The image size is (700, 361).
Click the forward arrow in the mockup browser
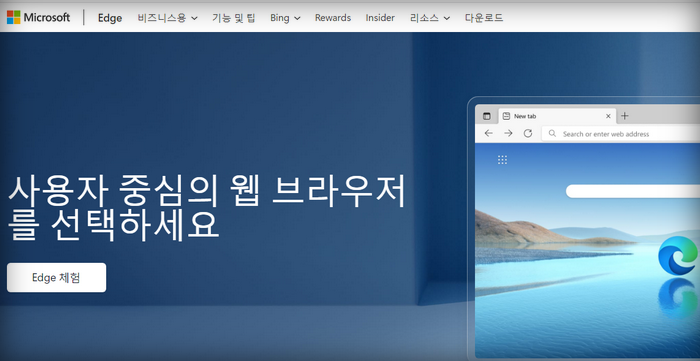tap(508, 133)
